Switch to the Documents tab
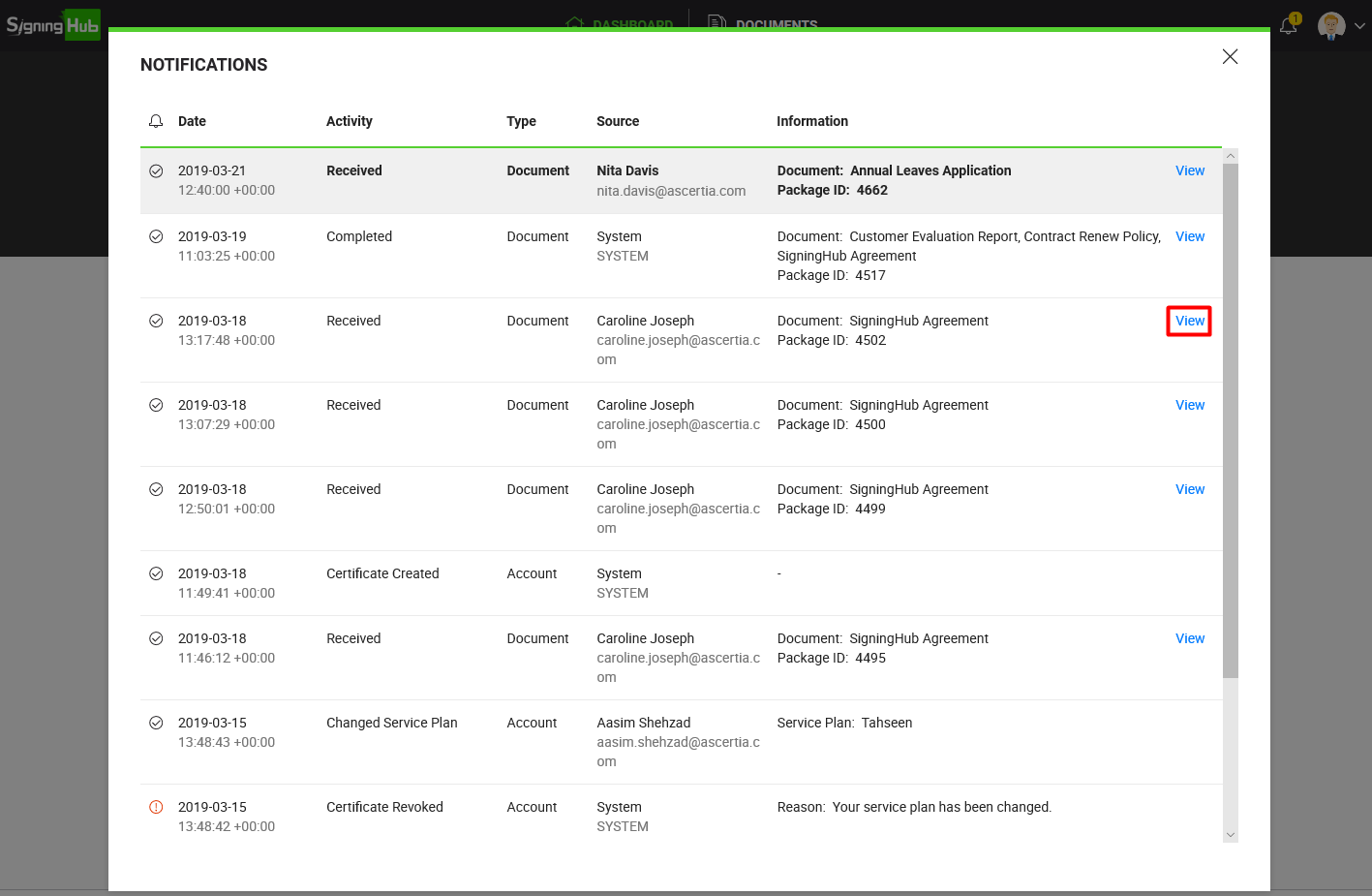 [x=765, y=23]
